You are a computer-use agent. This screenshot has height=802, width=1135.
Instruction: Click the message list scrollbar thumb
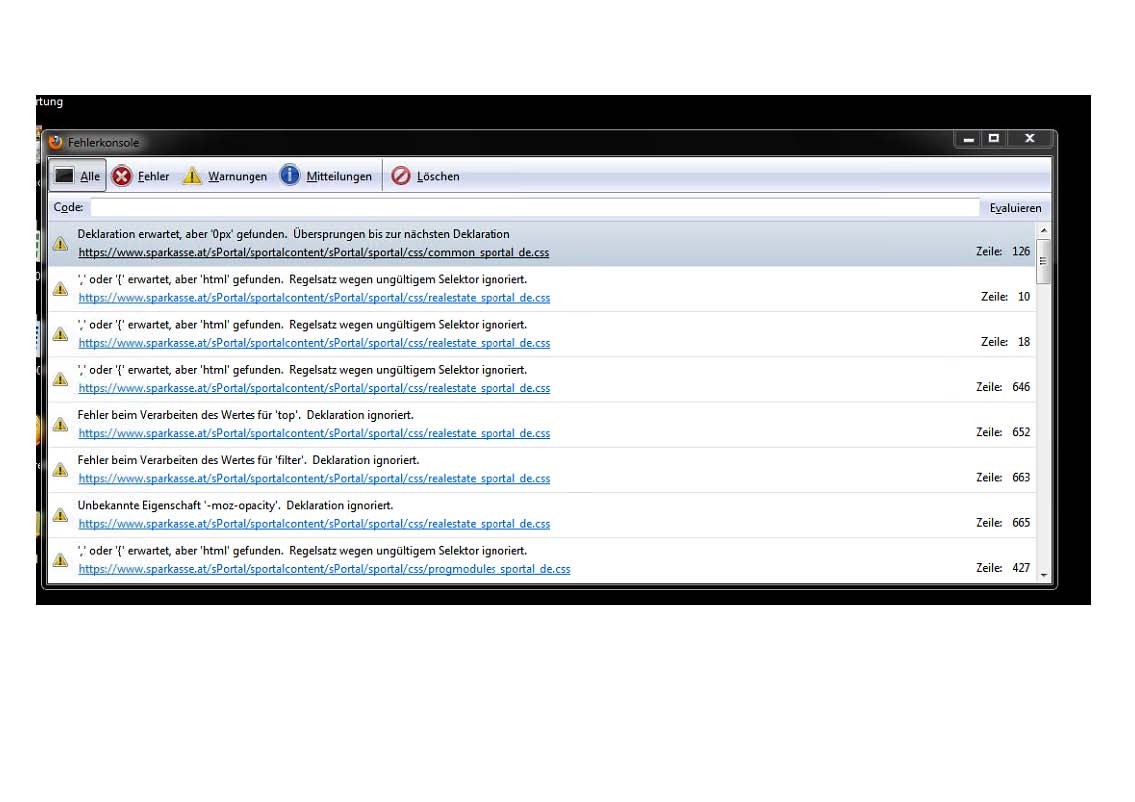pyautogui.click(x=1044, y=261)
